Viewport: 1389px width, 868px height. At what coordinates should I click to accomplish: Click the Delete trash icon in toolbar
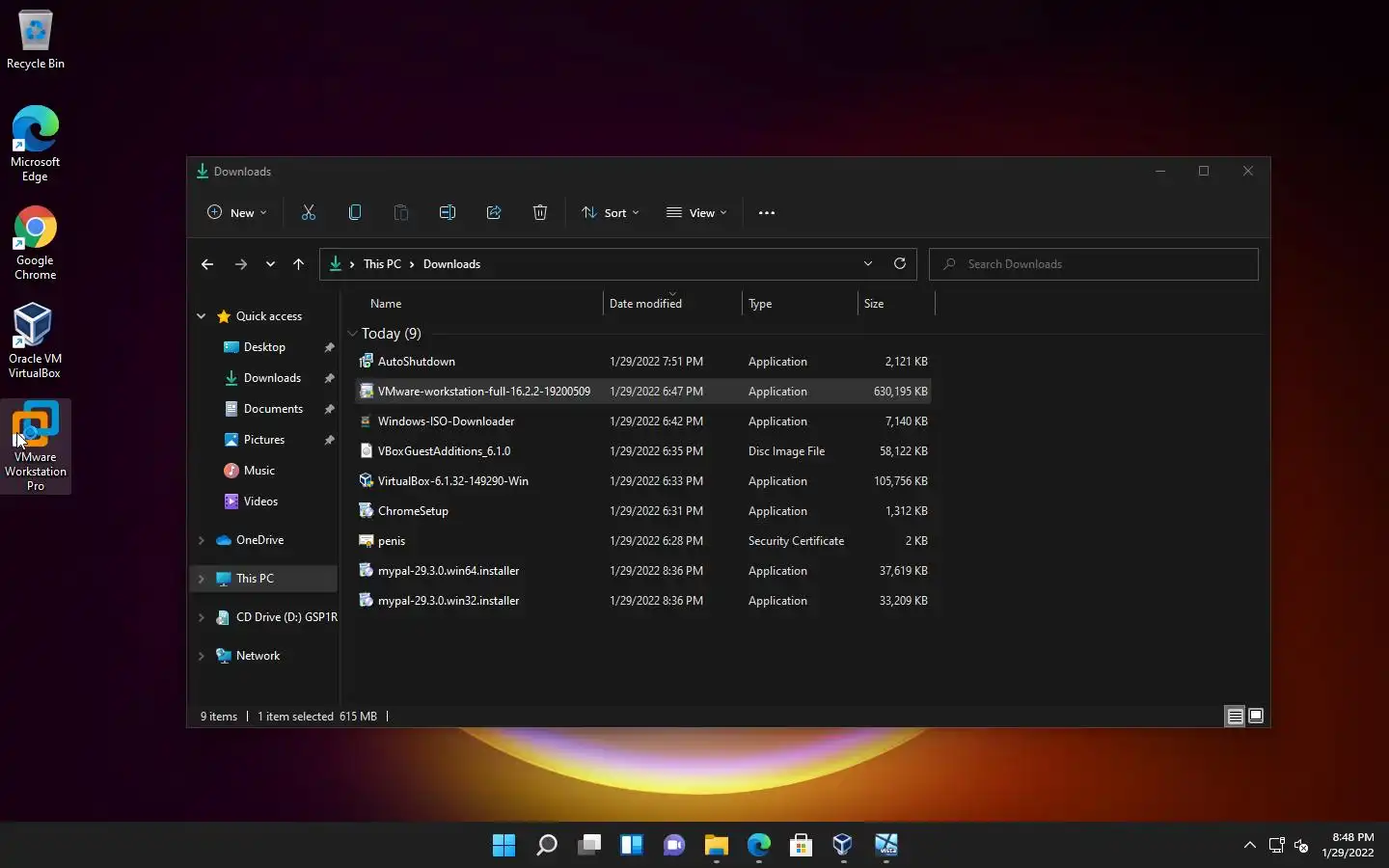pyautogui.click(x=540, y=212)
